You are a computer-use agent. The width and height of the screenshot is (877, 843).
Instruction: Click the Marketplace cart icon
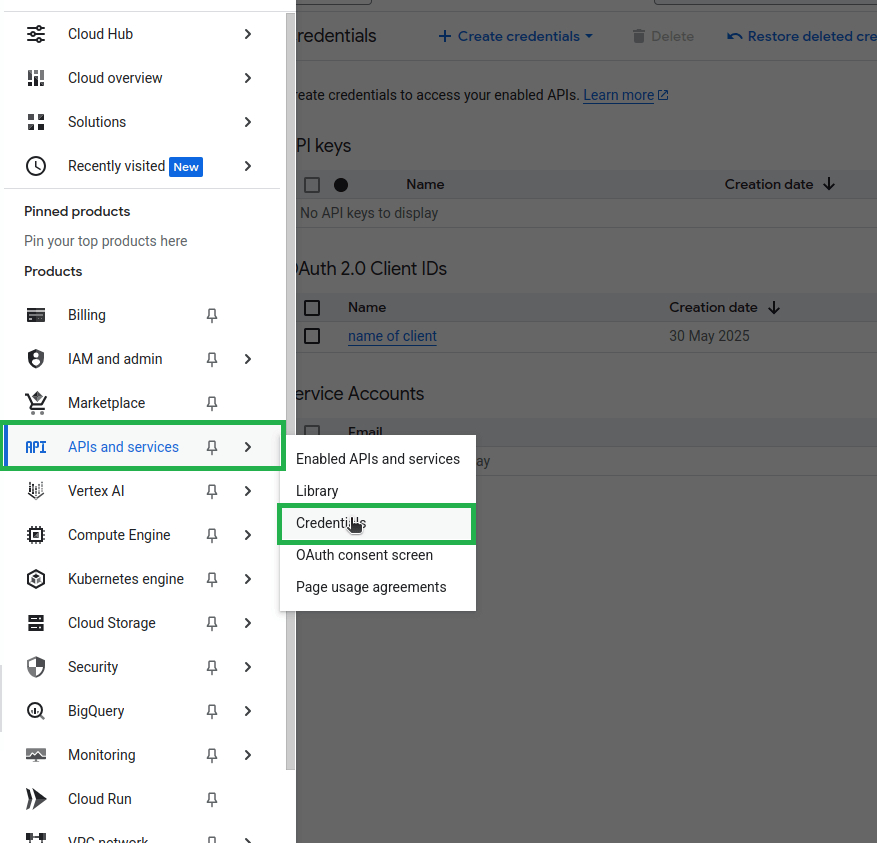coord(36,403)
